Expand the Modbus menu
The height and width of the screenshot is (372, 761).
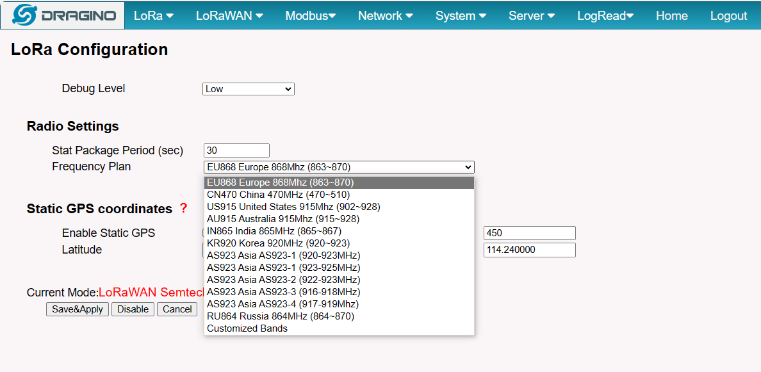pyautogui.click(x=311, y=16)
